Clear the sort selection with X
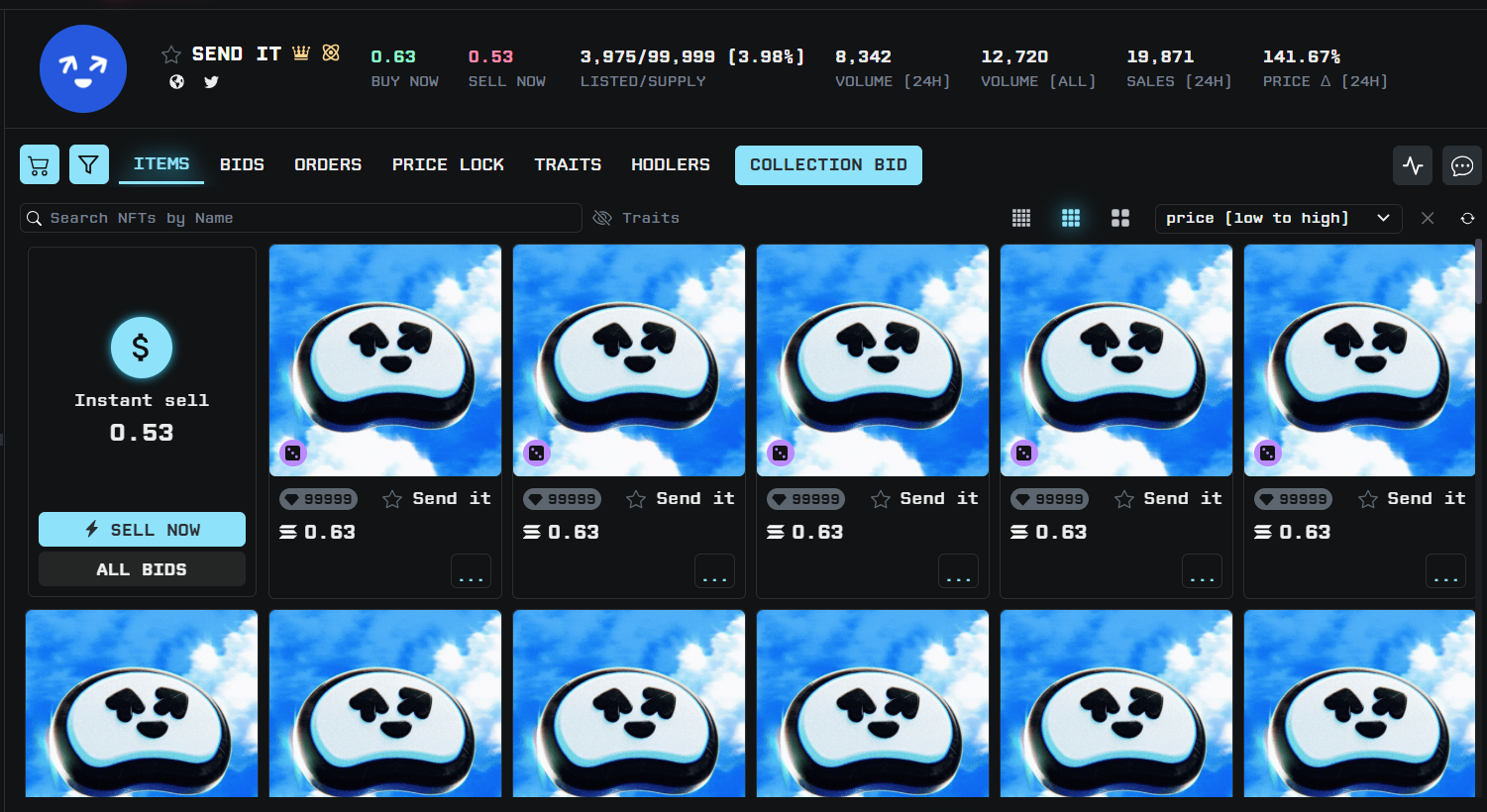This screenshot has width=1487, height=812. pyautogui.click(x=1428, y=218)
